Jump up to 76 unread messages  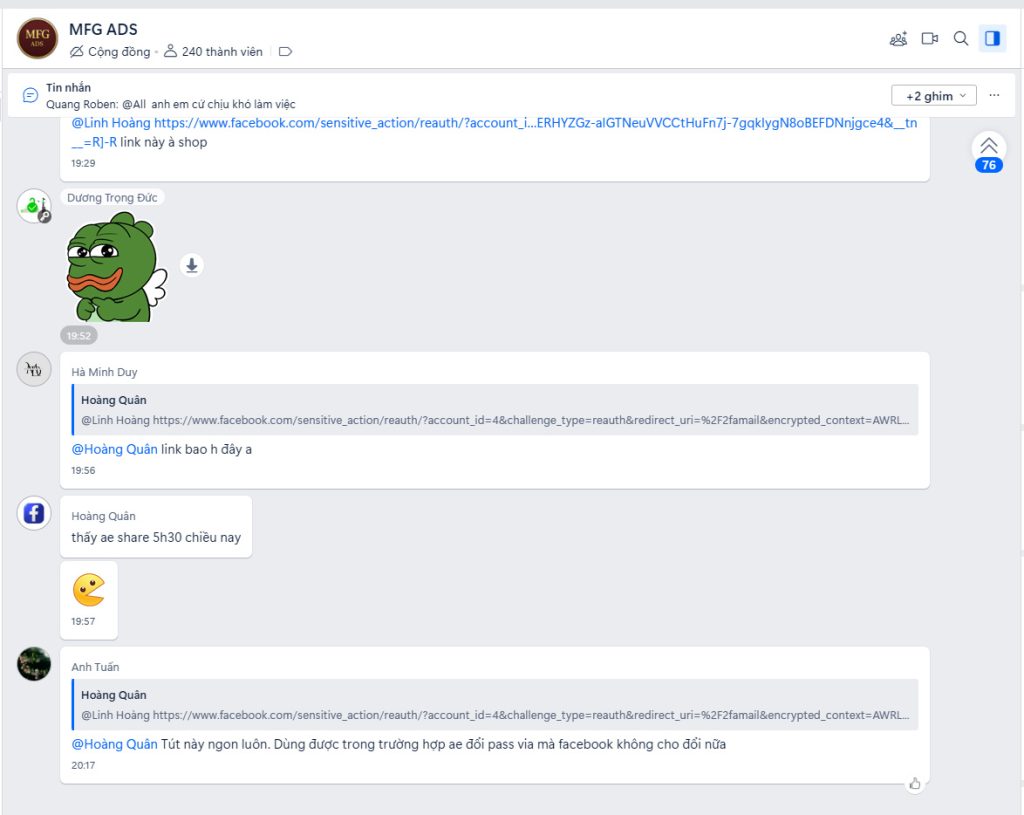(989, 152)
